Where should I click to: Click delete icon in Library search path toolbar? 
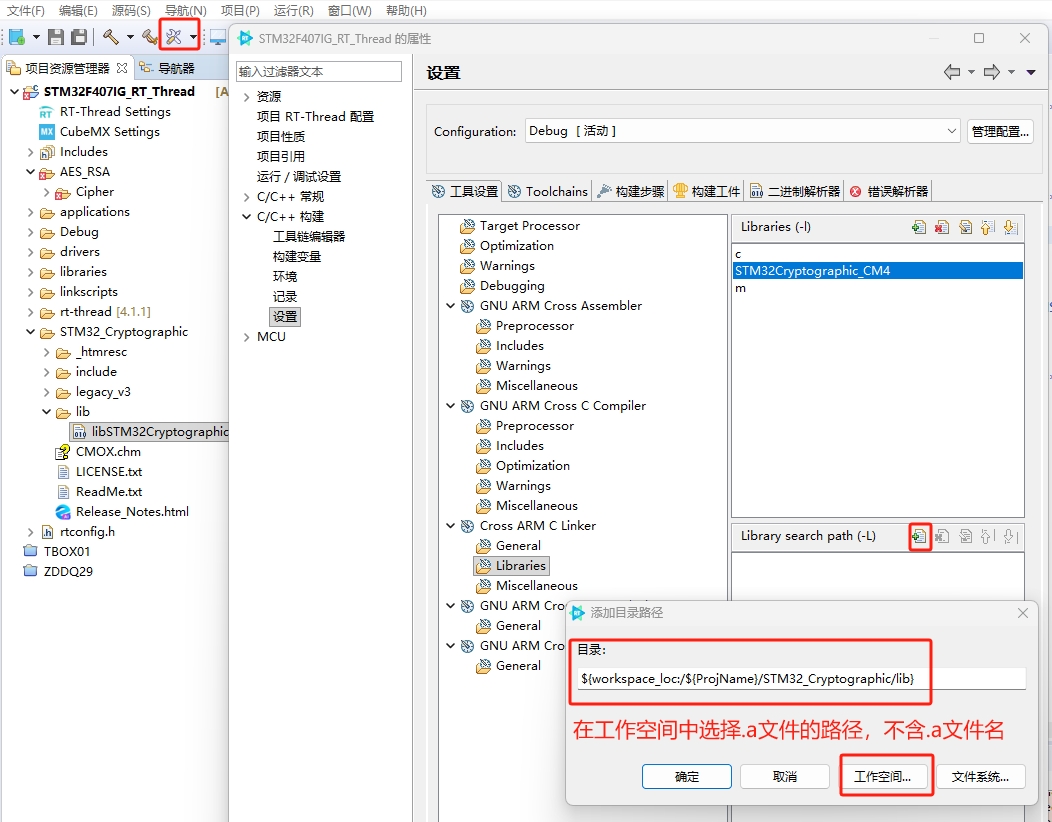click(942, 536)
